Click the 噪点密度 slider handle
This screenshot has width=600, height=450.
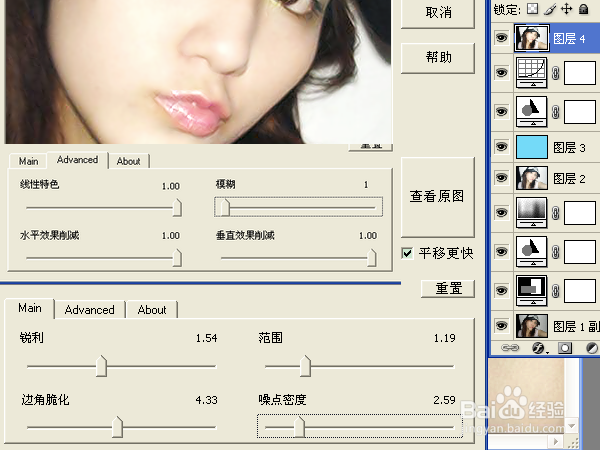(299, 427)
